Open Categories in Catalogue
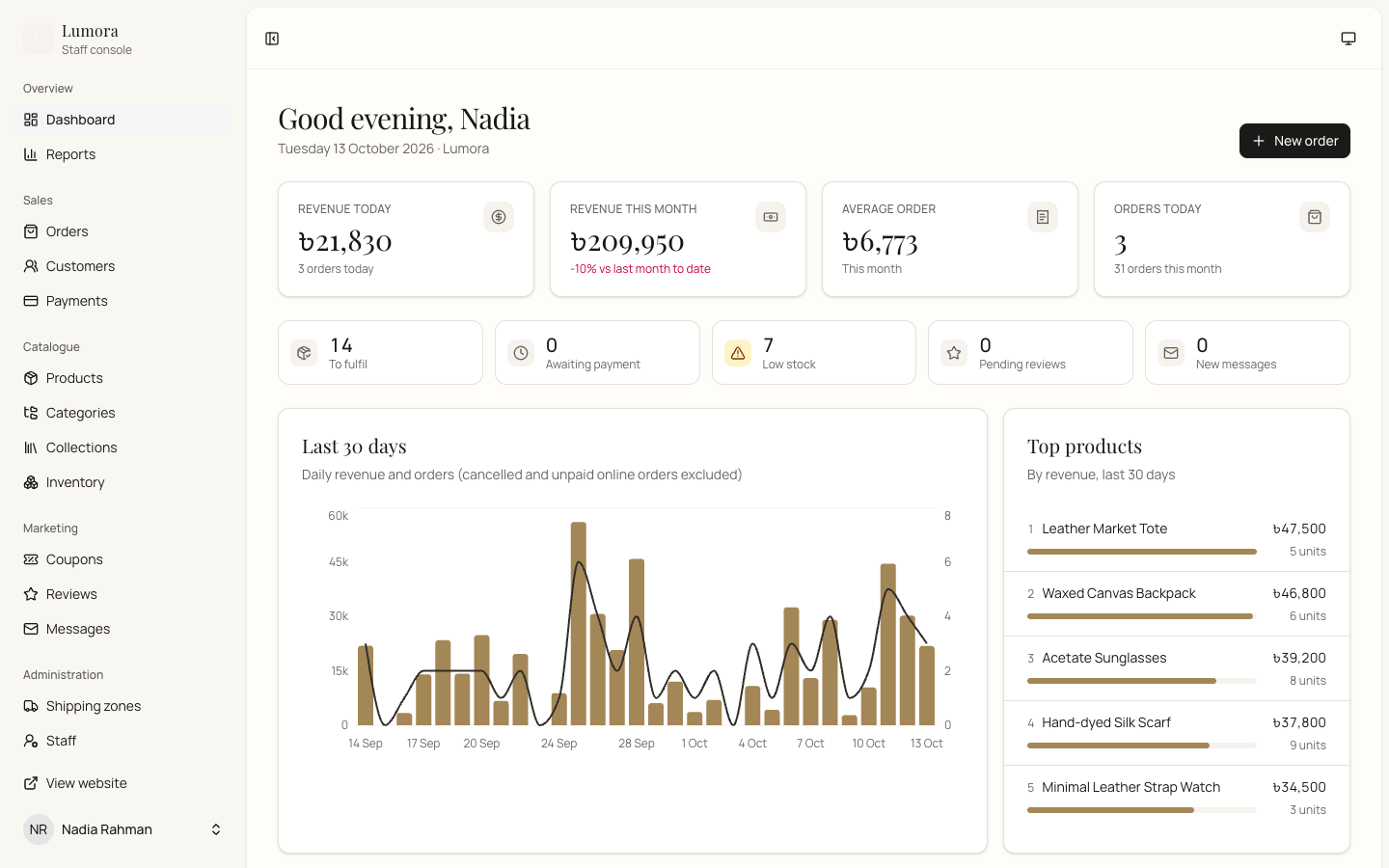The image size is (1389, 868). point(123,413)
